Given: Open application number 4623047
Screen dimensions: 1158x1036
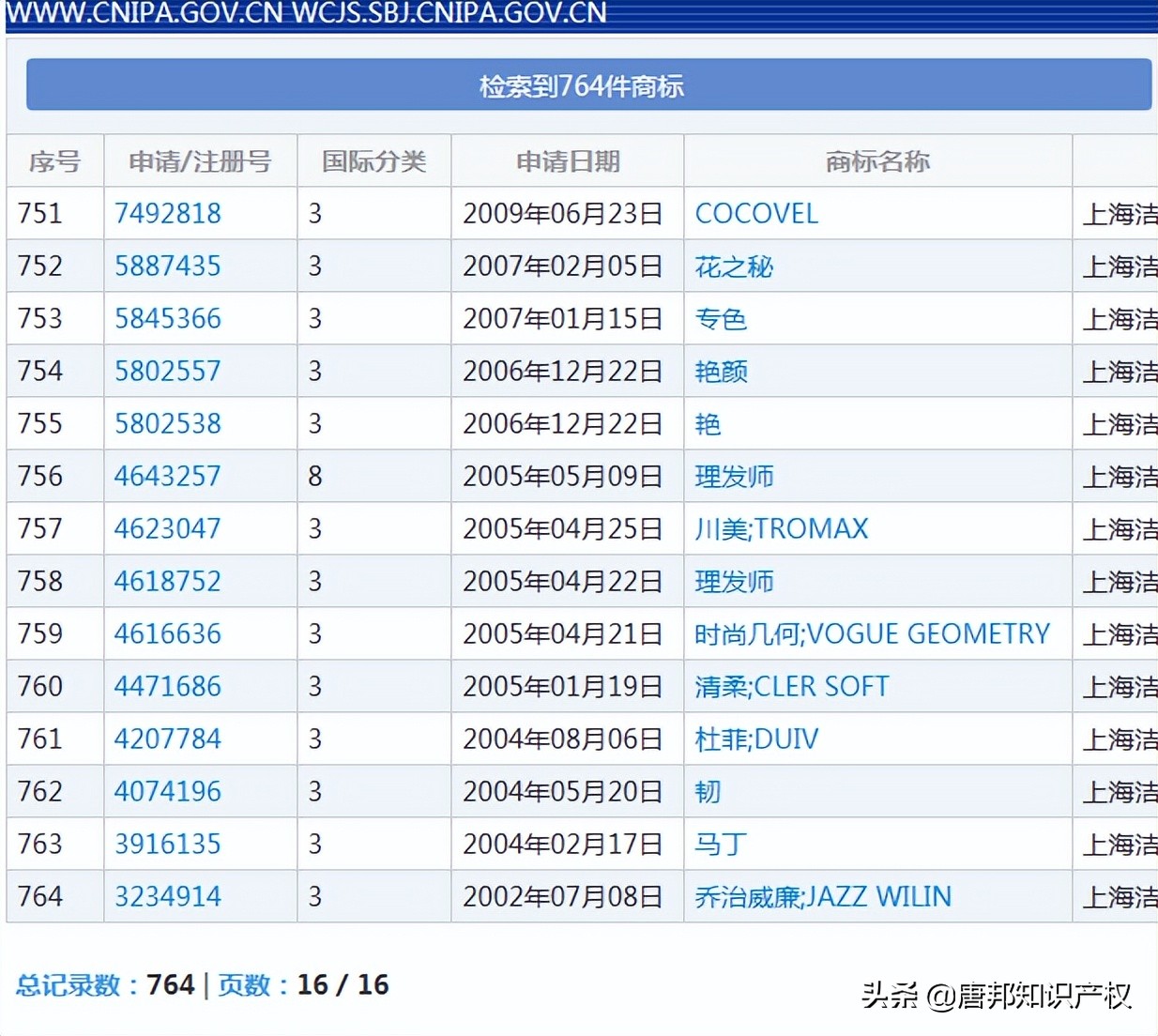Looking at the screenshot, I should click(x=167, y=528).
